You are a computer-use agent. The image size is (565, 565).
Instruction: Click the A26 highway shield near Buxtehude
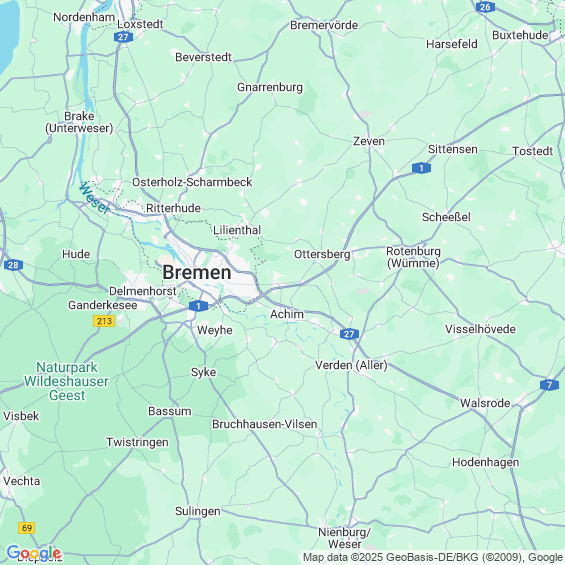[x=485, y=7]
